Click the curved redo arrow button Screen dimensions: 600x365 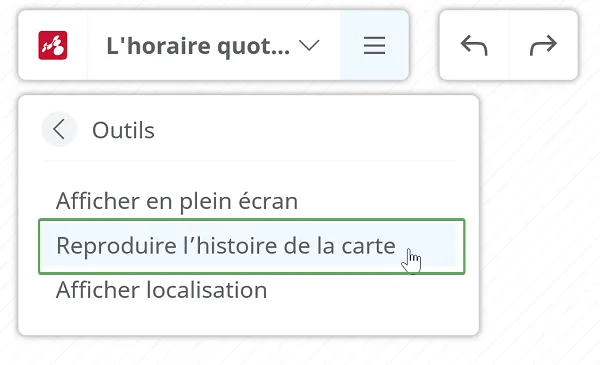[x=543, y=45]
